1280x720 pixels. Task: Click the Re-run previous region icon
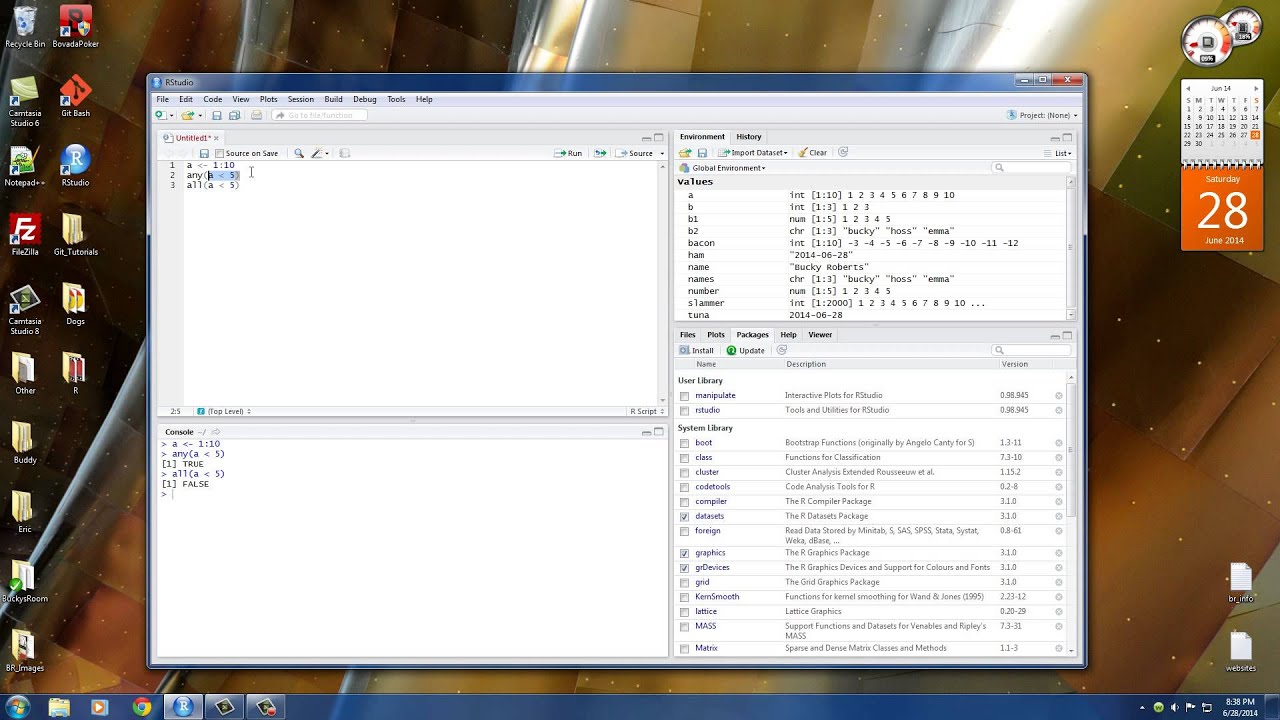pos(600,153)
